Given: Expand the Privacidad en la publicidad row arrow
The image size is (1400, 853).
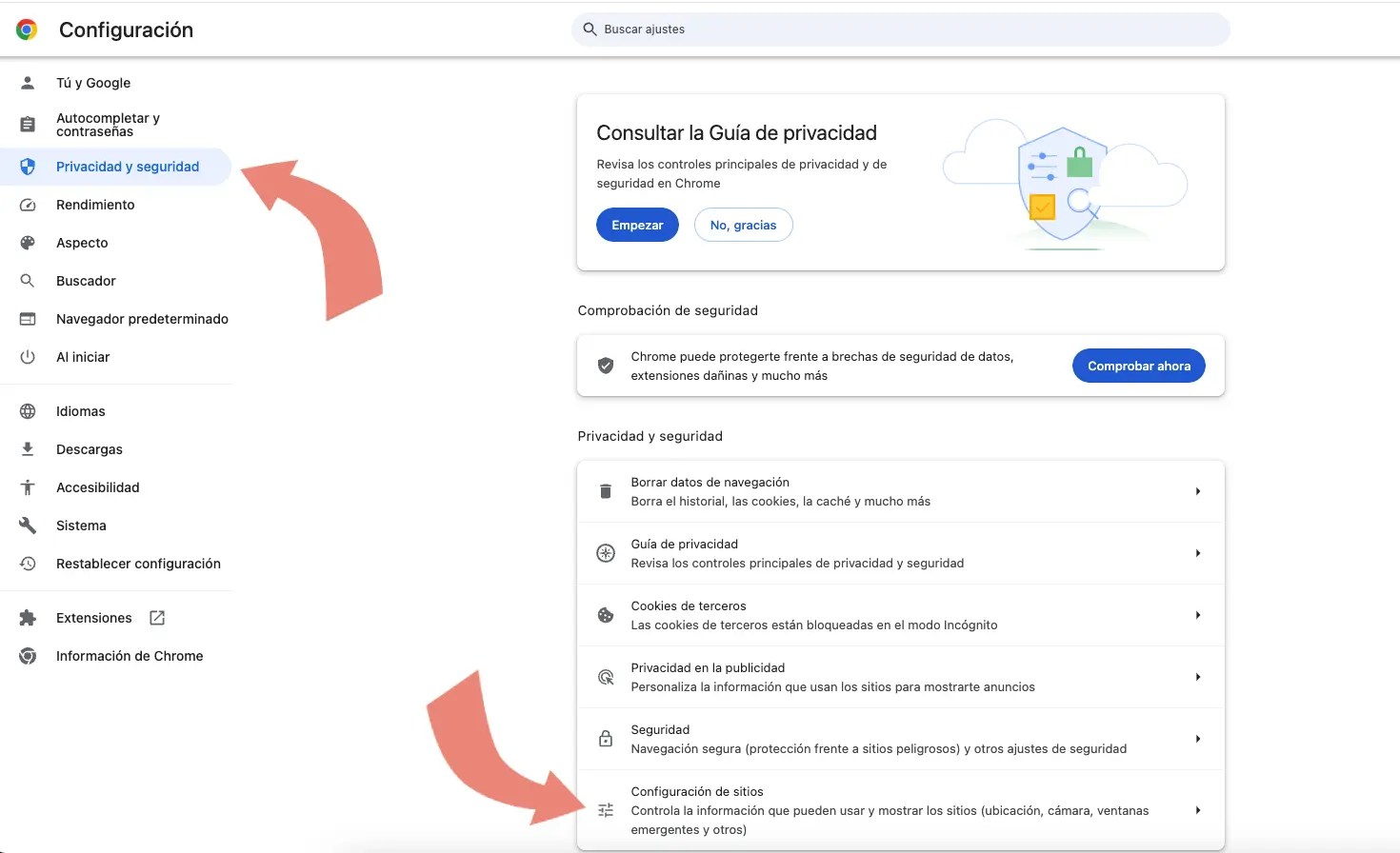Looking at the screenshot, I should coord(1198,677).
